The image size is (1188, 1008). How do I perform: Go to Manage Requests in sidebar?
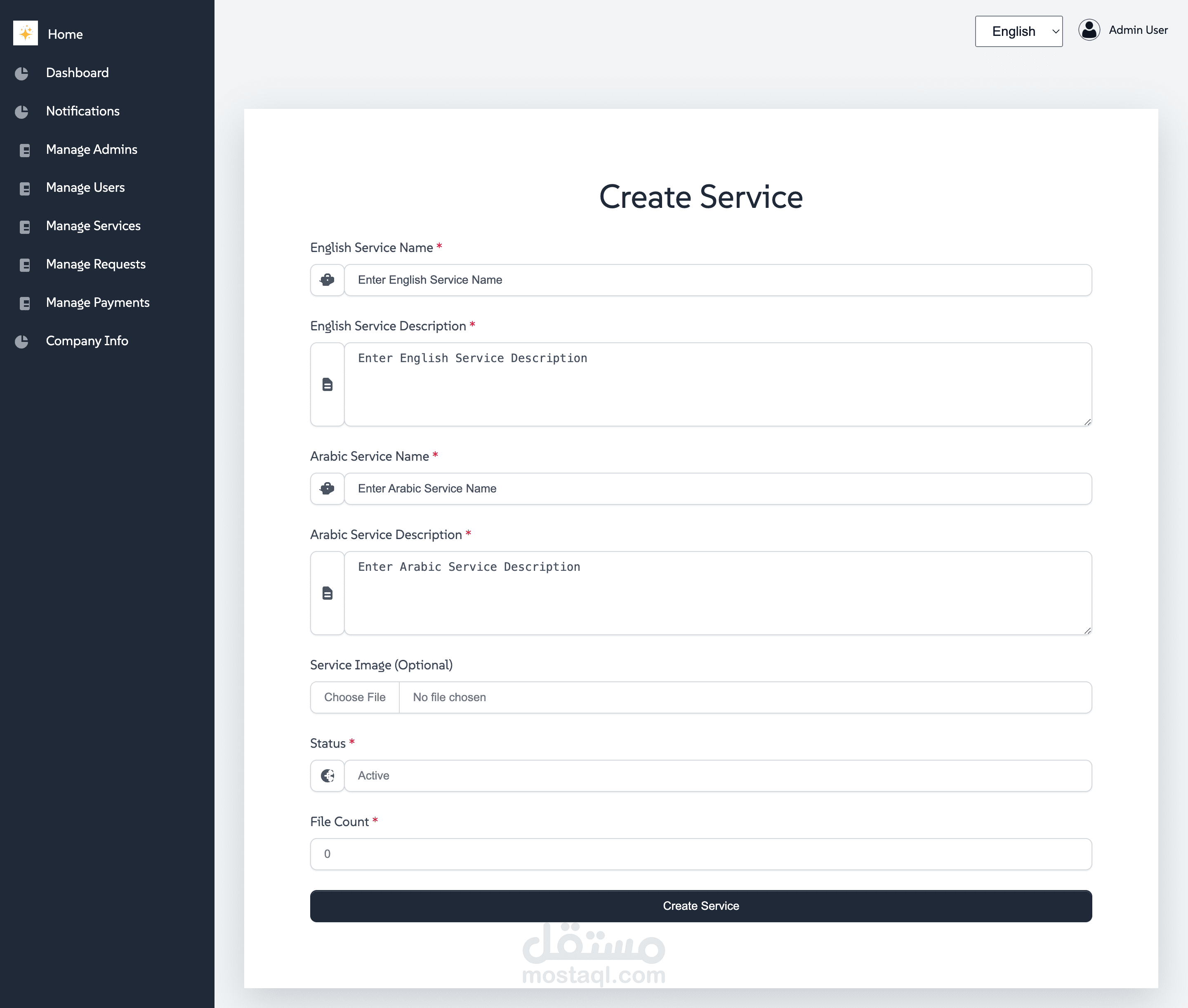coord(95,264)
